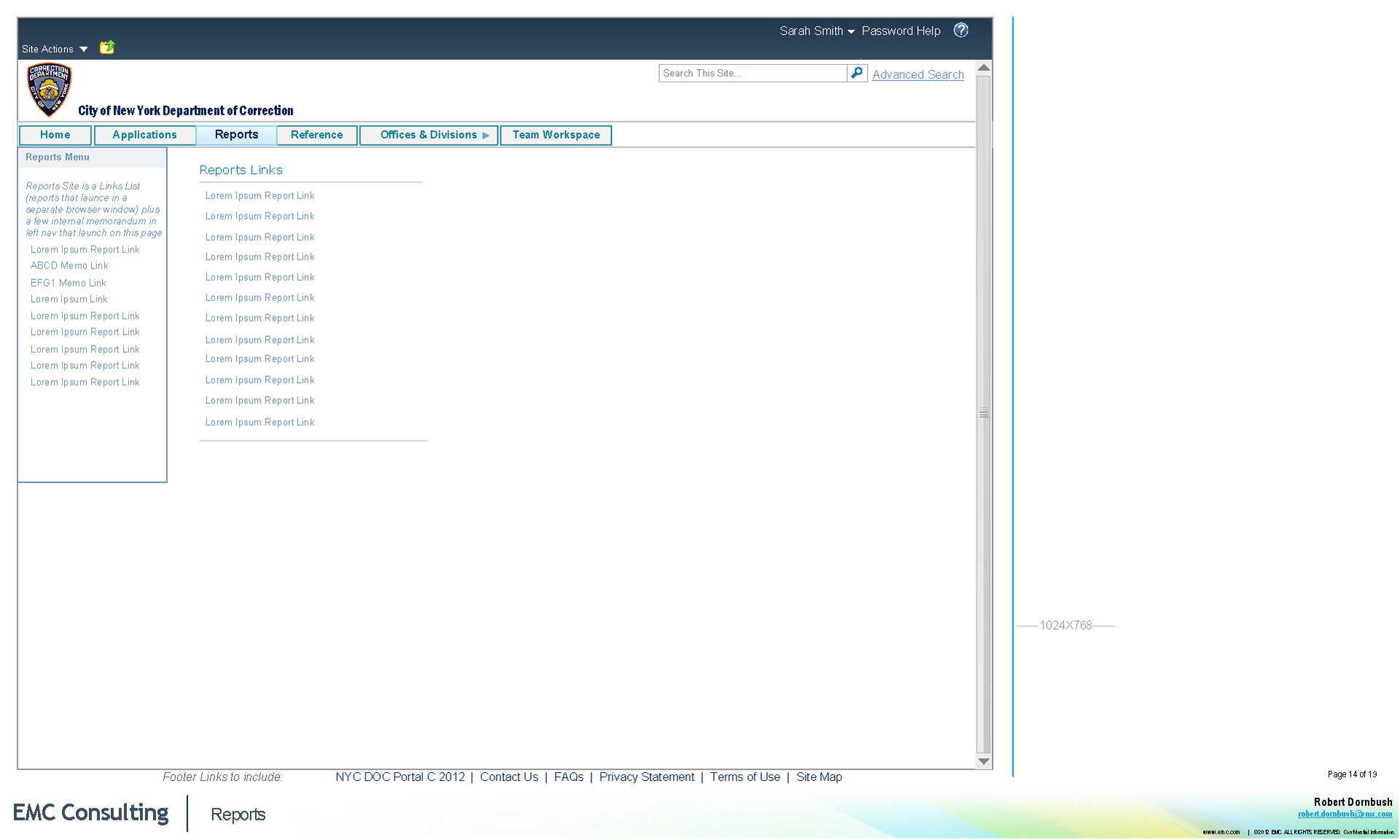Open the Team Workspace tab
The image size is (1400, 840).
(x=556, y=135)
